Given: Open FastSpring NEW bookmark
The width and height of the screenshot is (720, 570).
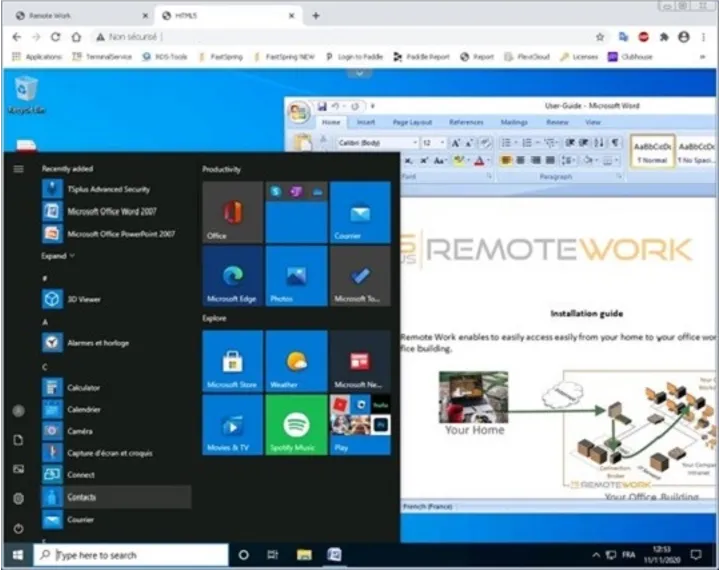Looking at the screenshot, I should pyautogui.click(x=285, y=57).
